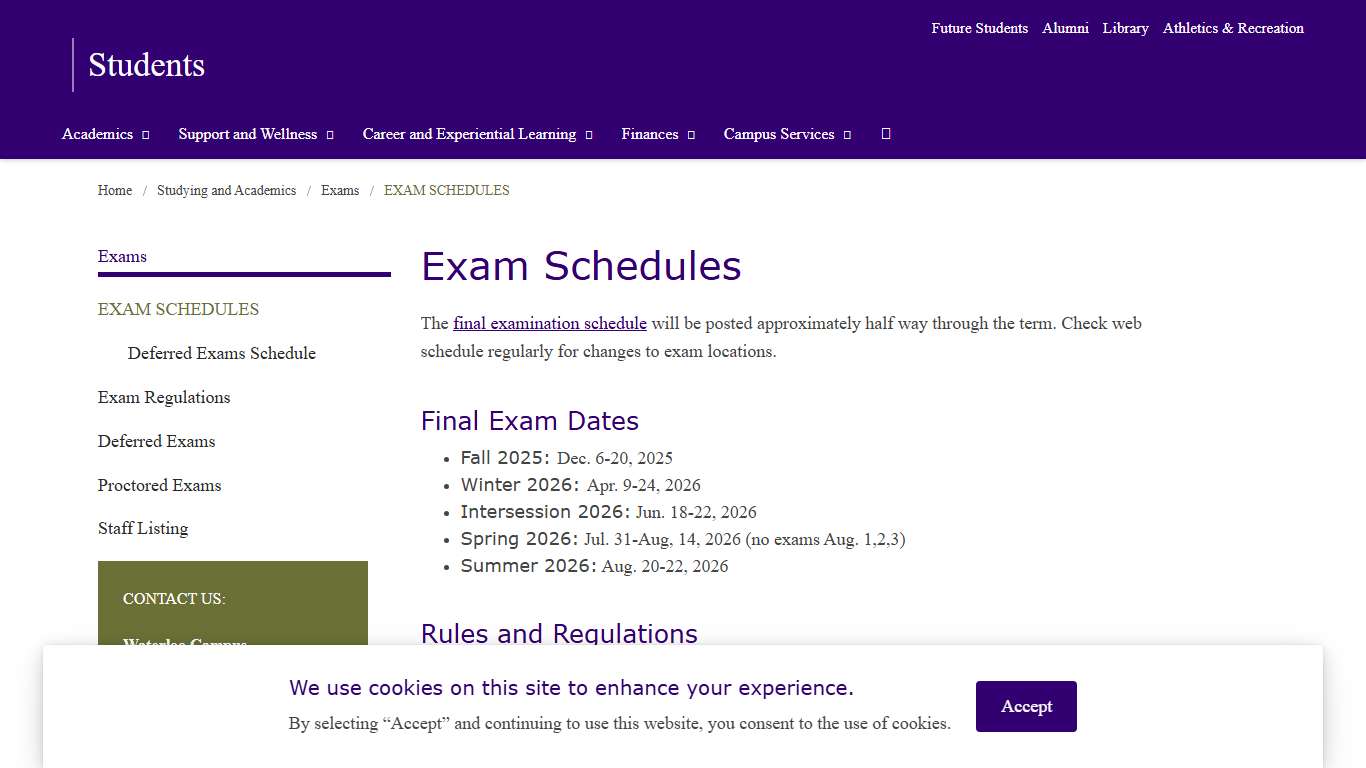This screenshot has height=768, width=1366.
Task: Open the search icon in navigation bar
Action: tap(885, 133)
